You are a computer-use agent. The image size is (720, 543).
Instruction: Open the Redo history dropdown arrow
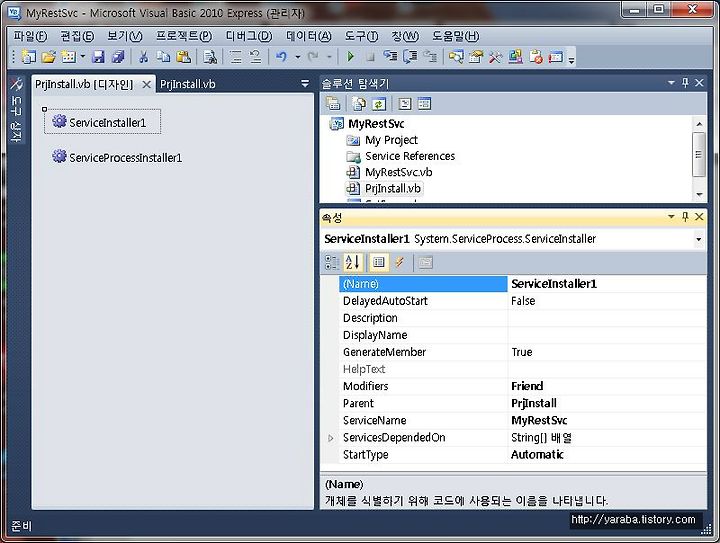pyautogui.click(x=329, y=57)
